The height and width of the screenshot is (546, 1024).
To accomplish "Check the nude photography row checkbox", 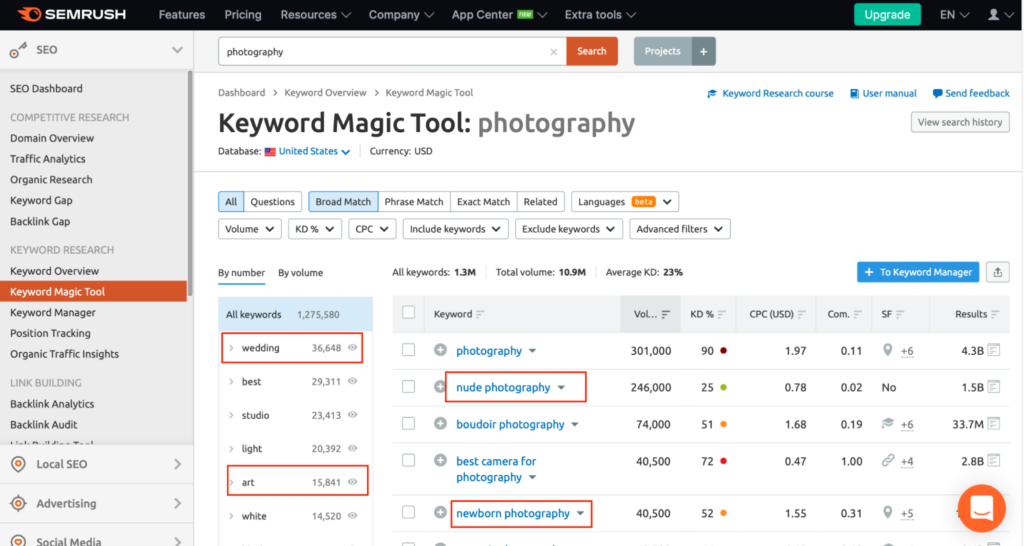I will [x=409, y=387].
